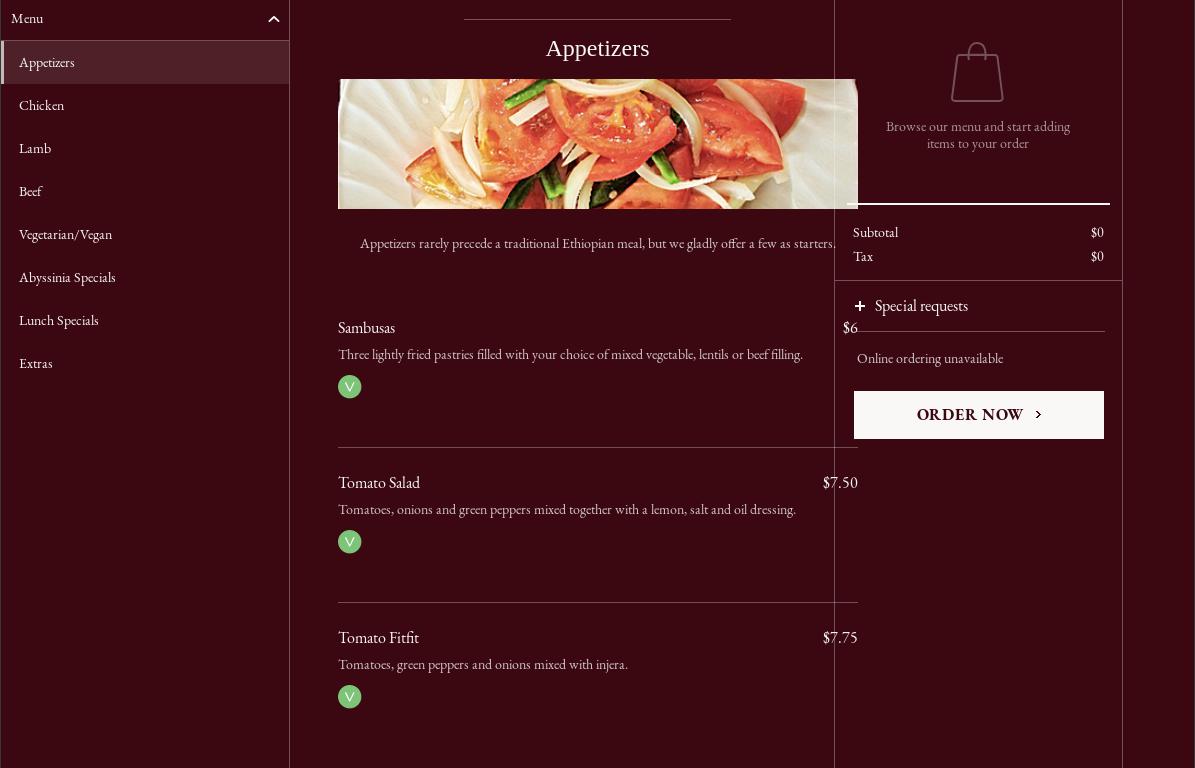Screen dimensions: 1195x768
Task: Click the vegetarian badge under Sambusas
Action: click(x=349, y=387)
